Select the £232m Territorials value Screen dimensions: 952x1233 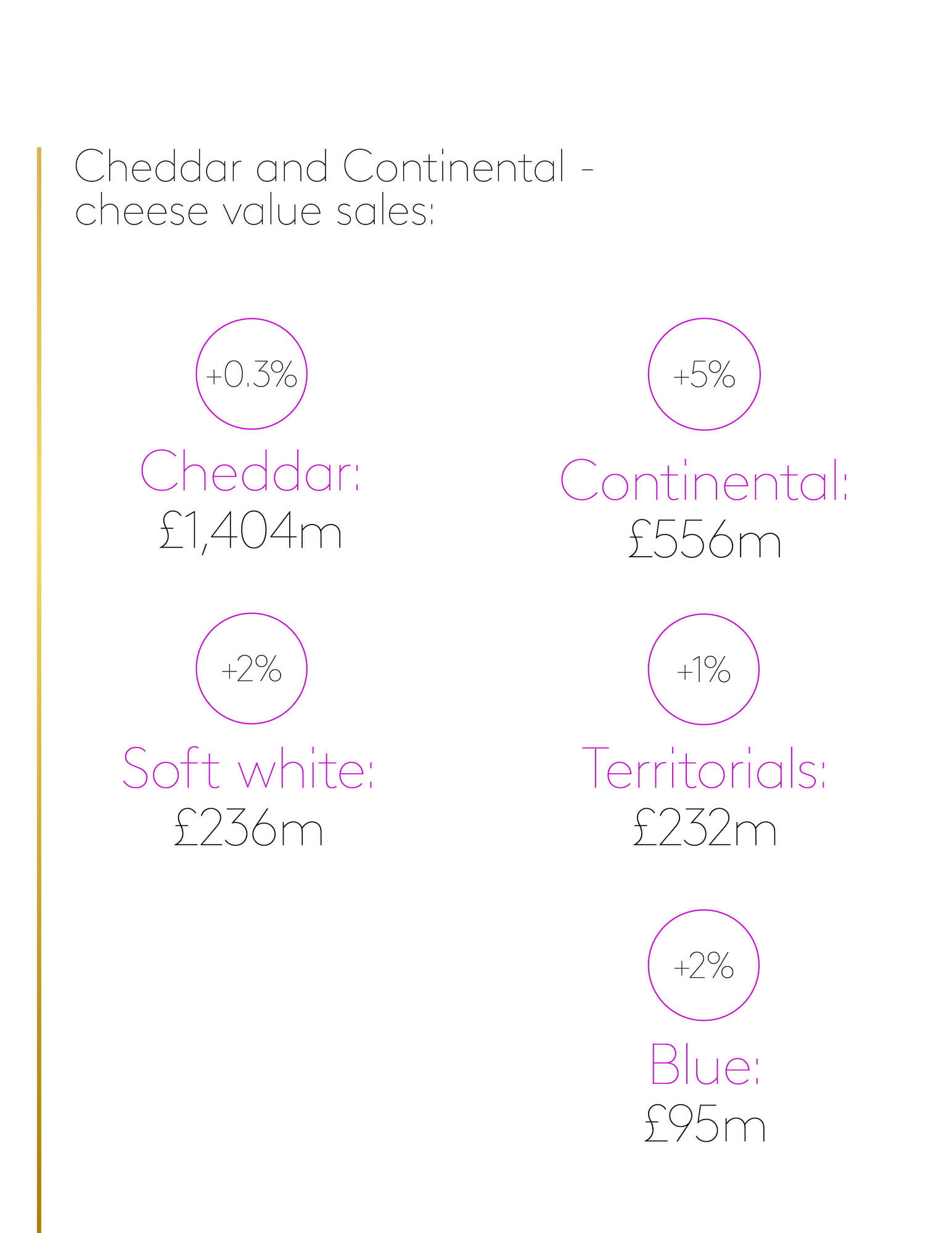click(705, 828)
